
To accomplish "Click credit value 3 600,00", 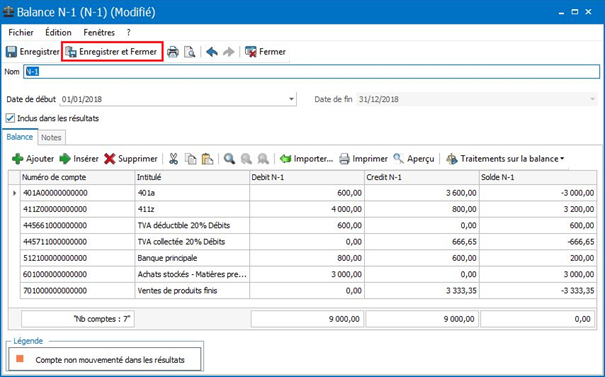I will (x=421, y=193).
